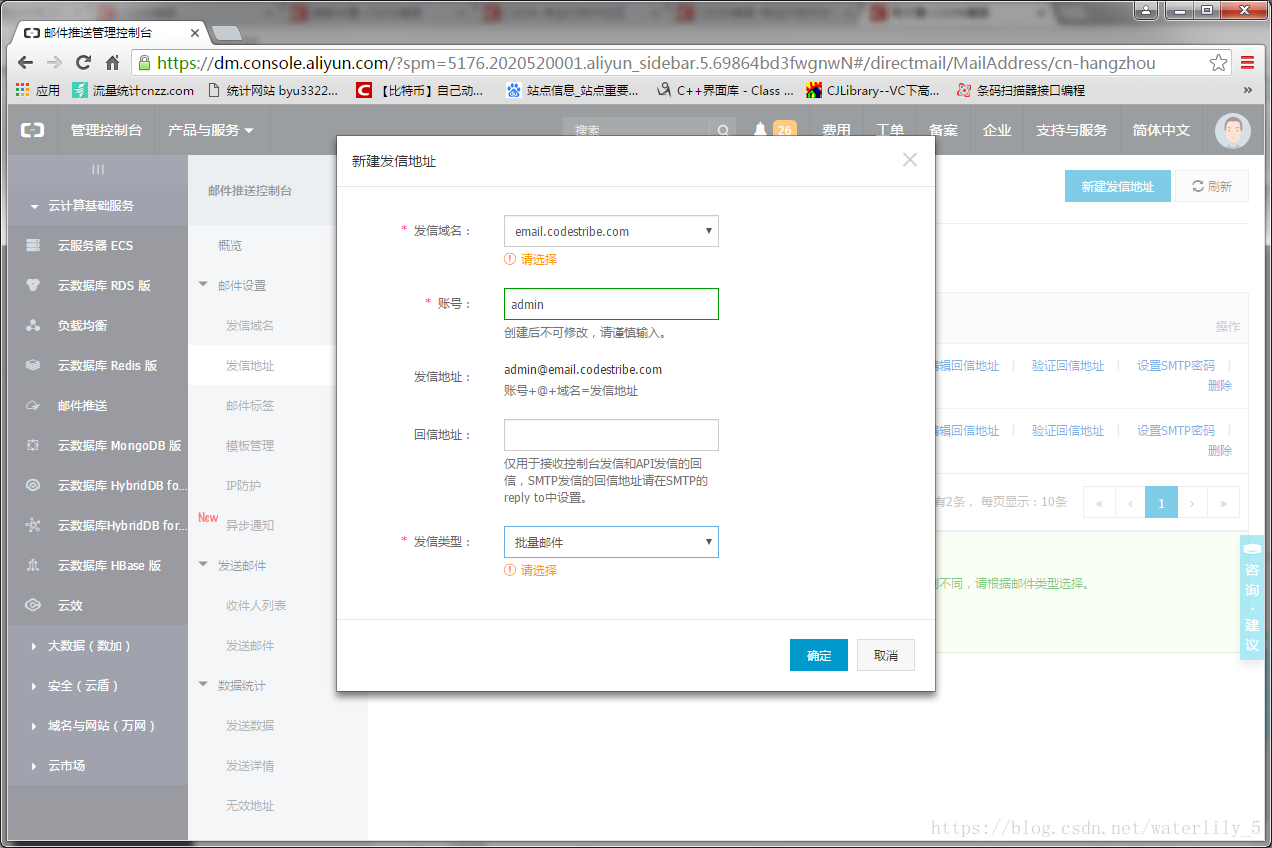Expand the 产品与服务 menu
This screenshot has height=848, width=1272.
(210, 130)
